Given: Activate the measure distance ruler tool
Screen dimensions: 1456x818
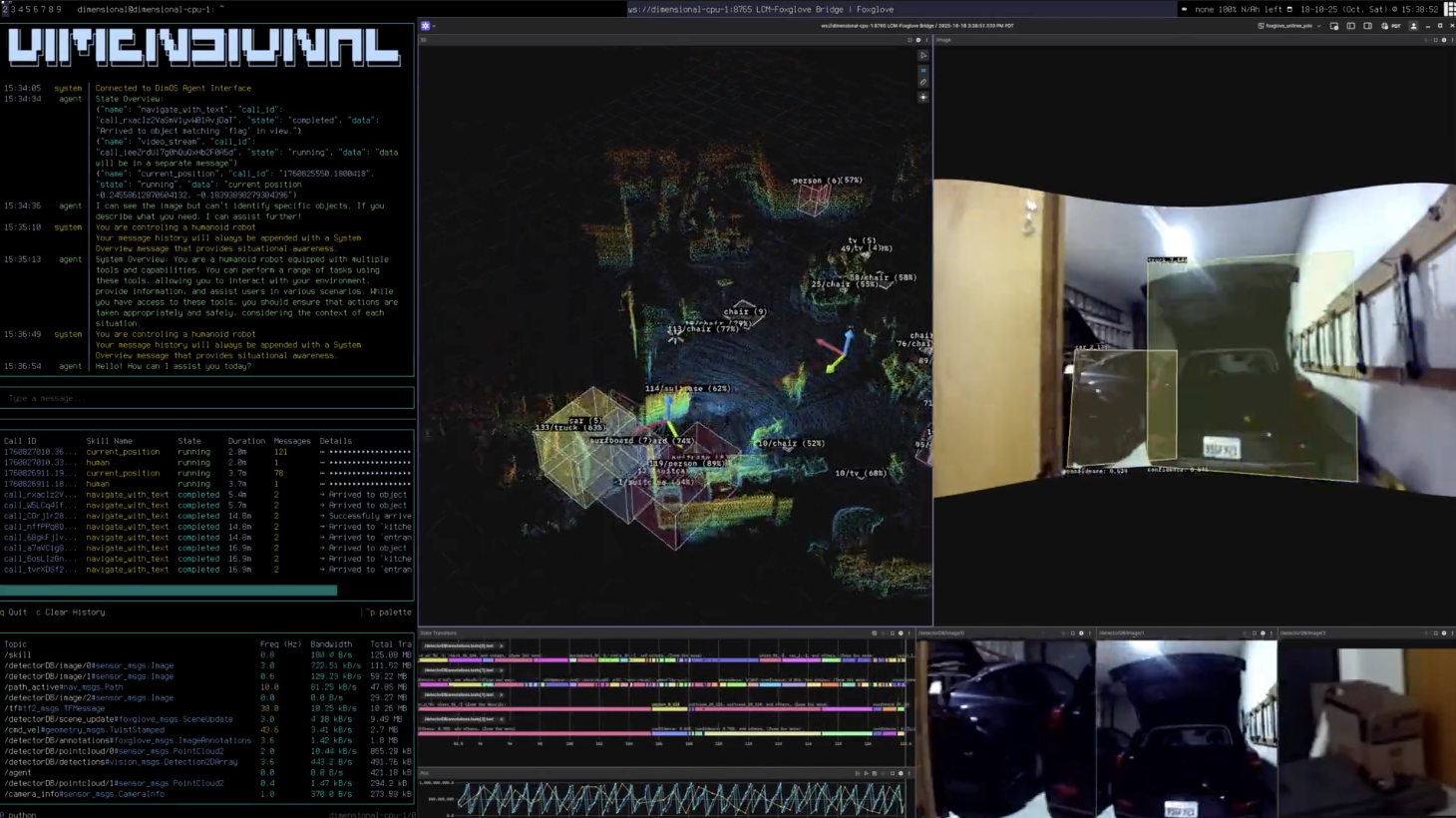Looking at the screenshot, I should click(x=923, y=83).
